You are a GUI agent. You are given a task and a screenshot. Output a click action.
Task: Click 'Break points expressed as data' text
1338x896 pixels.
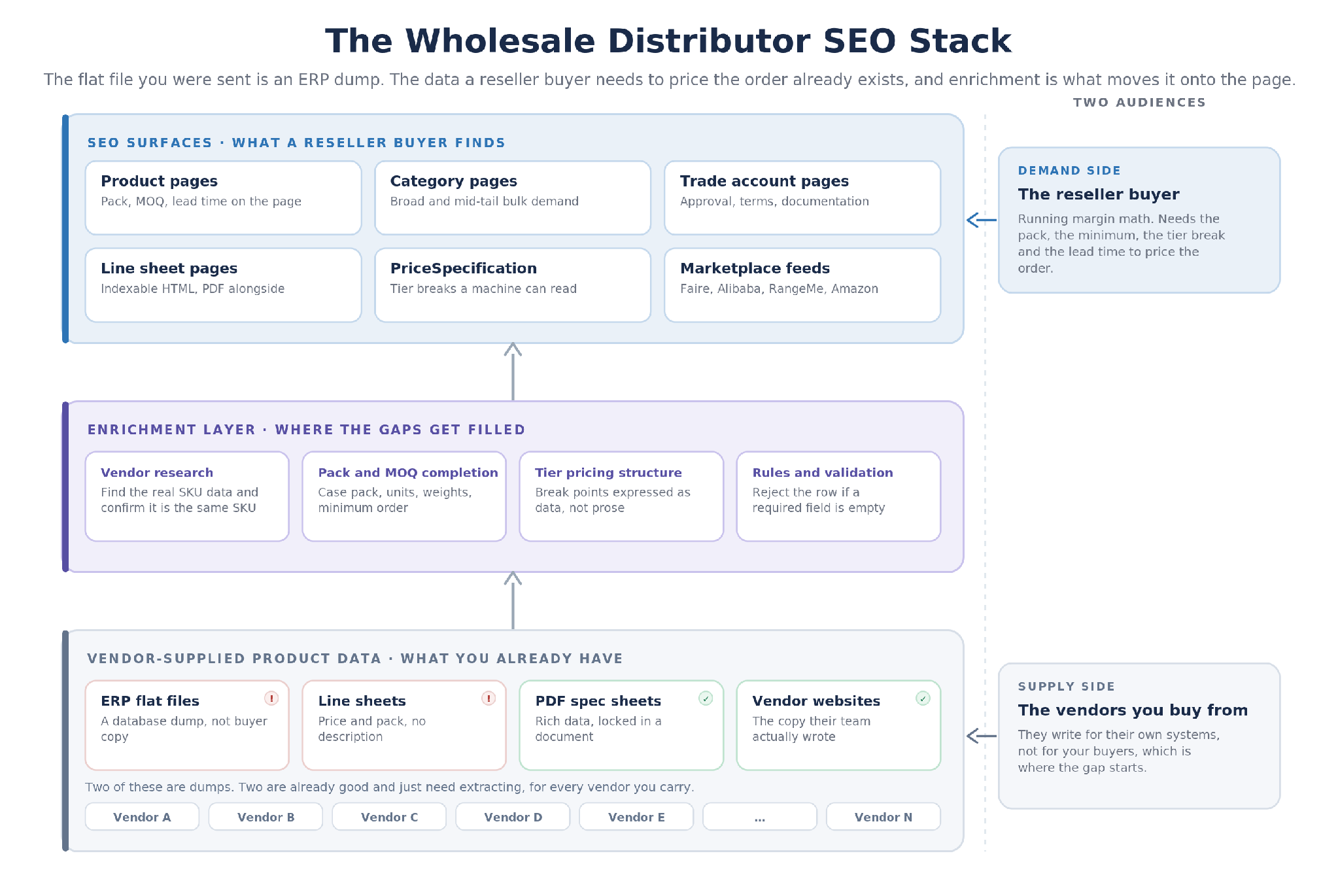(x=612, y=500)
